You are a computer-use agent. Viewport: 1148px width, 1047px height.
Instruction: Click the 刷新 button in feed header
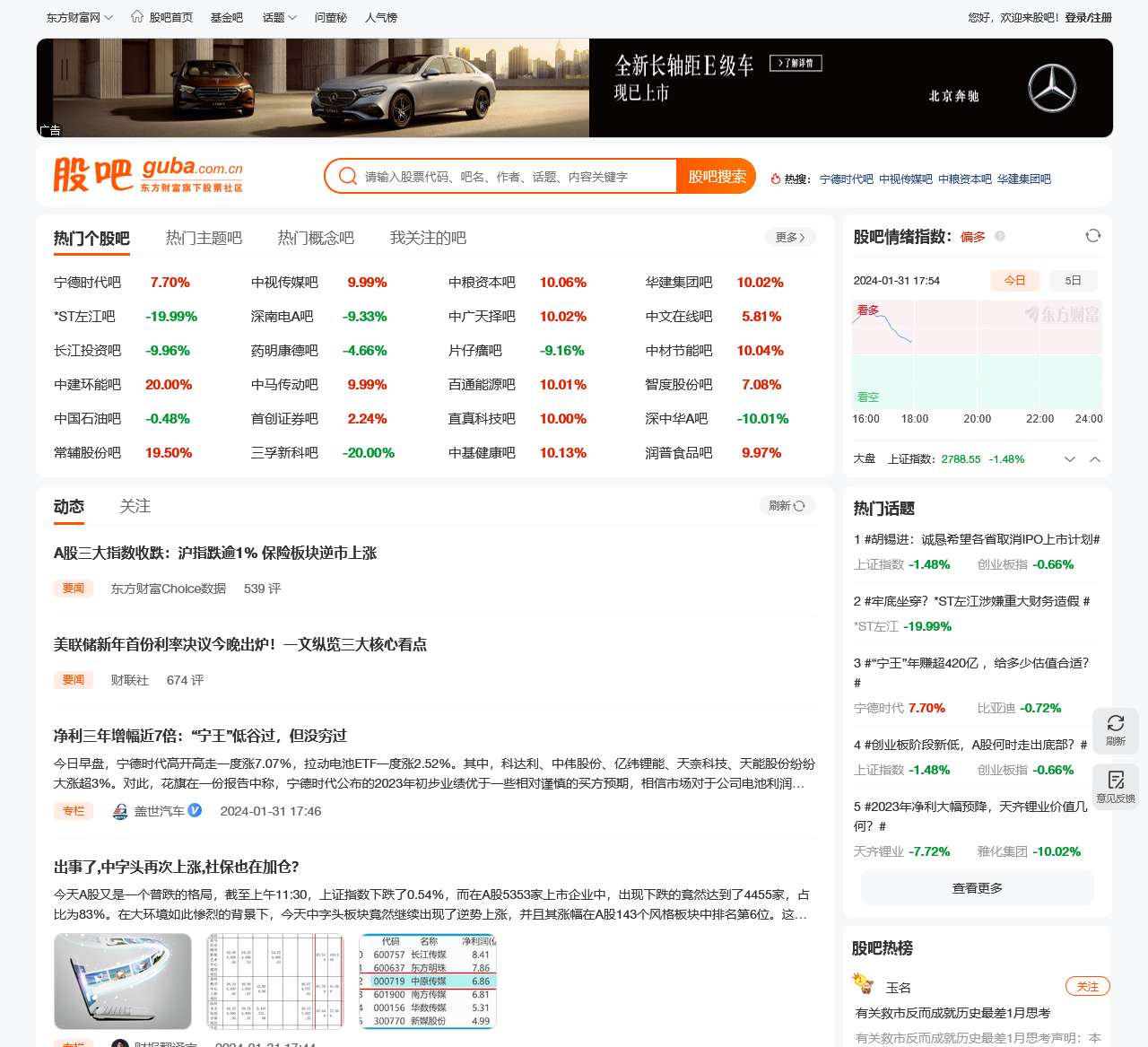pyautogui.click(x=787, y=506)
